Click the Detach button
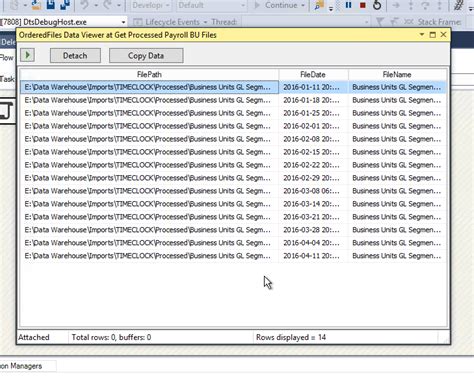This screenshot has width=474, height=377. click(x=75, y=56)
